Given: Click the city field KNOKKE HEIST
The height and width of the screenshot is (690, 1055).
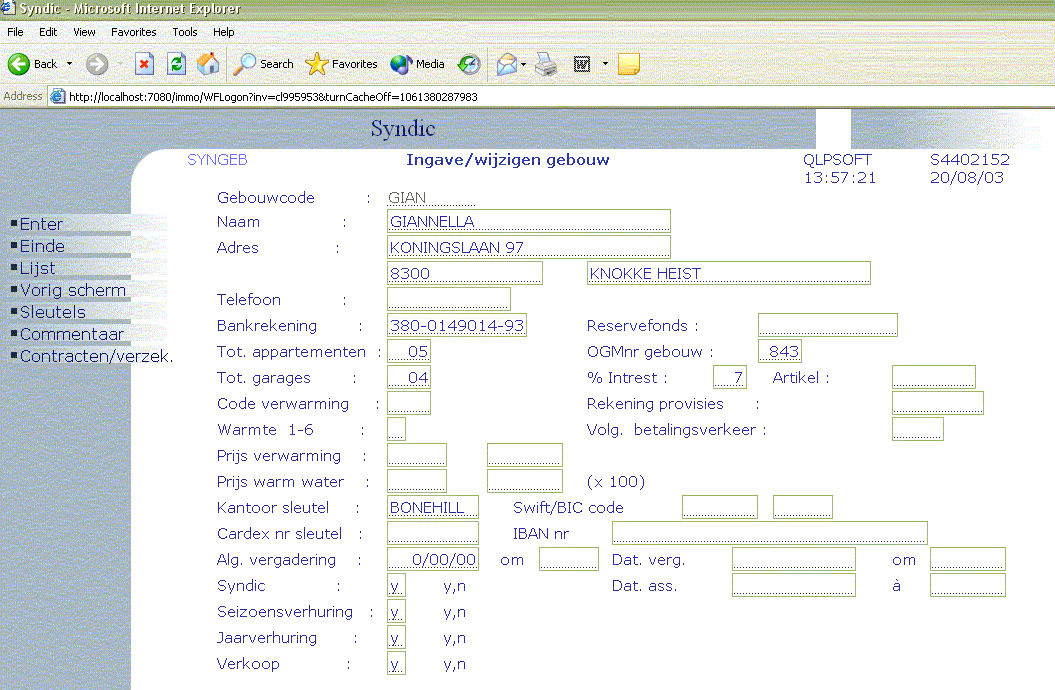Looking at the screenshot, I should [x=729, y=273].
